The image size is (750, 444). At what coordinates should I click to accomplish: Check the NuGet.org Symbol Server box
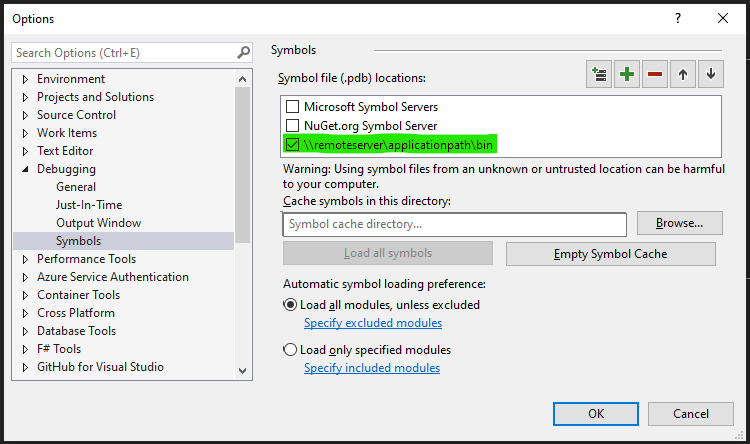point(293,125)
